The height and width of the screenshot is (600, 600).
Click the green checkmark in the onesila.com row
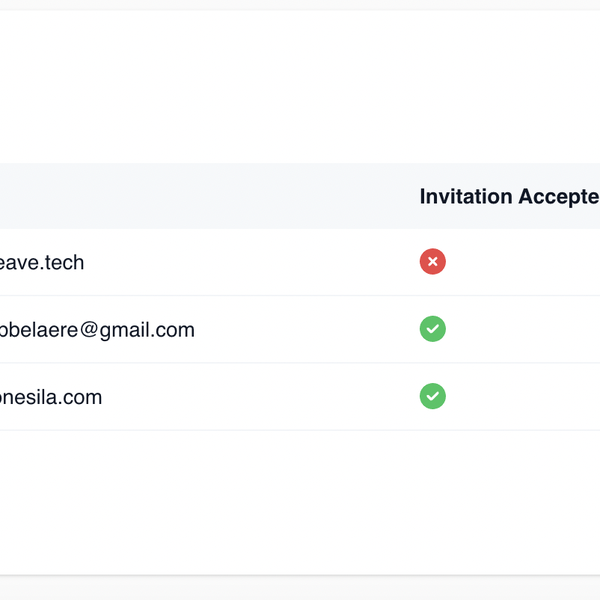click(432, 396)
